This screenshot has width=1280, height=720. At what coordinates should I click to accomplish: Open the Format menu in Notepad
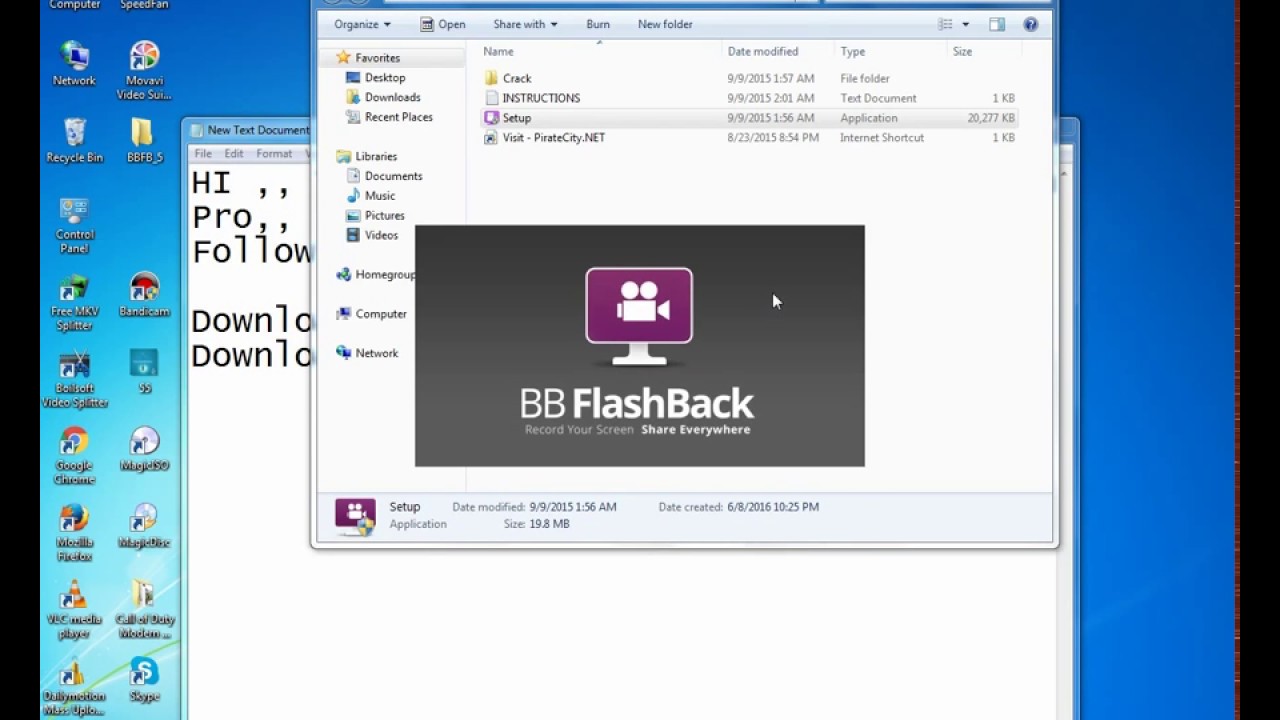point(274,154)
